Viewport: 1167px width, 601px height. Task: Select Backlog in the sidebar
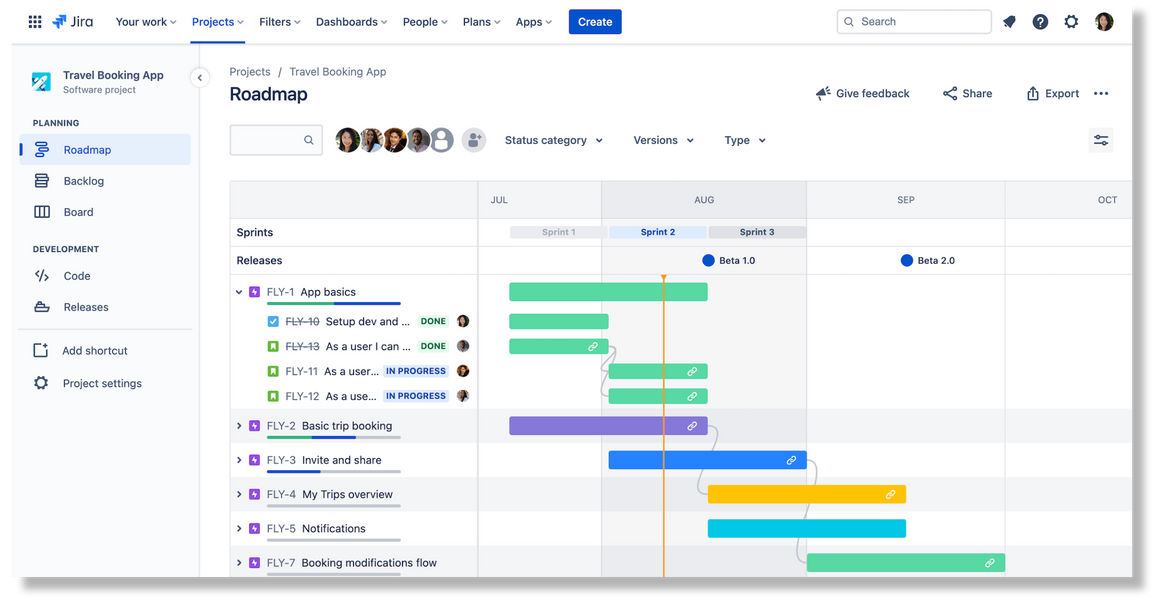tap(83, 181)
